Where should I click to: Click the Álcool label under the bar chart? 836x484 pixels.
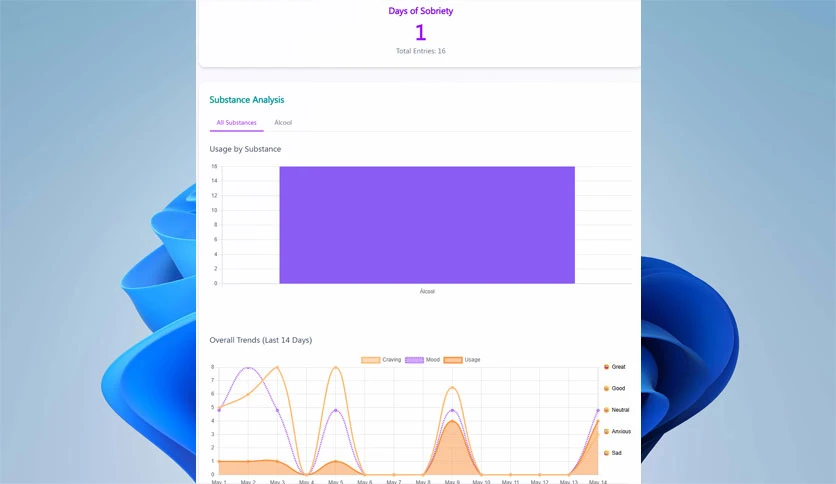pos(427,292)
